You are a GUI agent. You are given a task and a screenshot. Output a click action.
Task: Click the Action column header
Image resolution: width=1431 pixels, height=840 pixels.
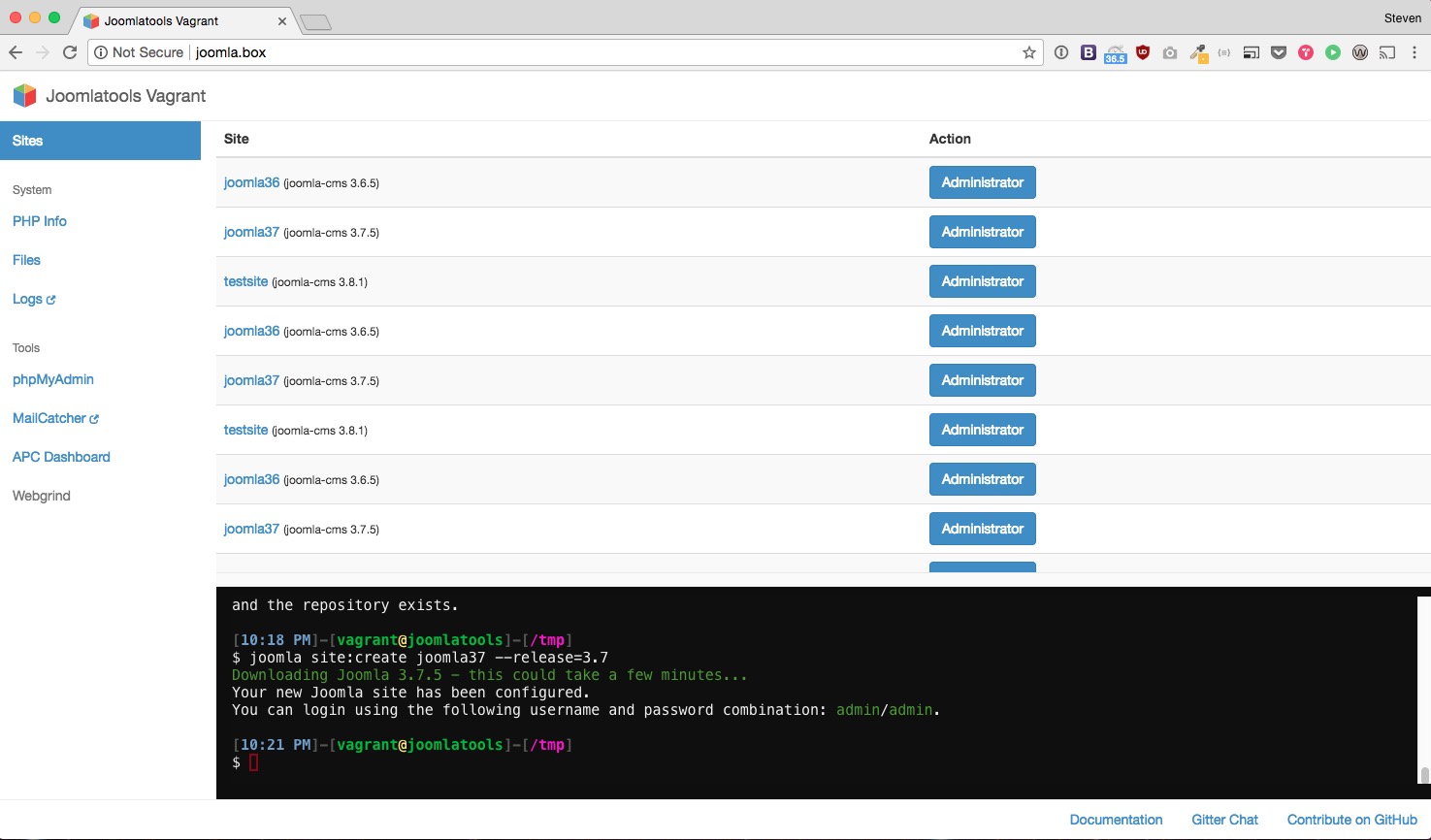950,139
